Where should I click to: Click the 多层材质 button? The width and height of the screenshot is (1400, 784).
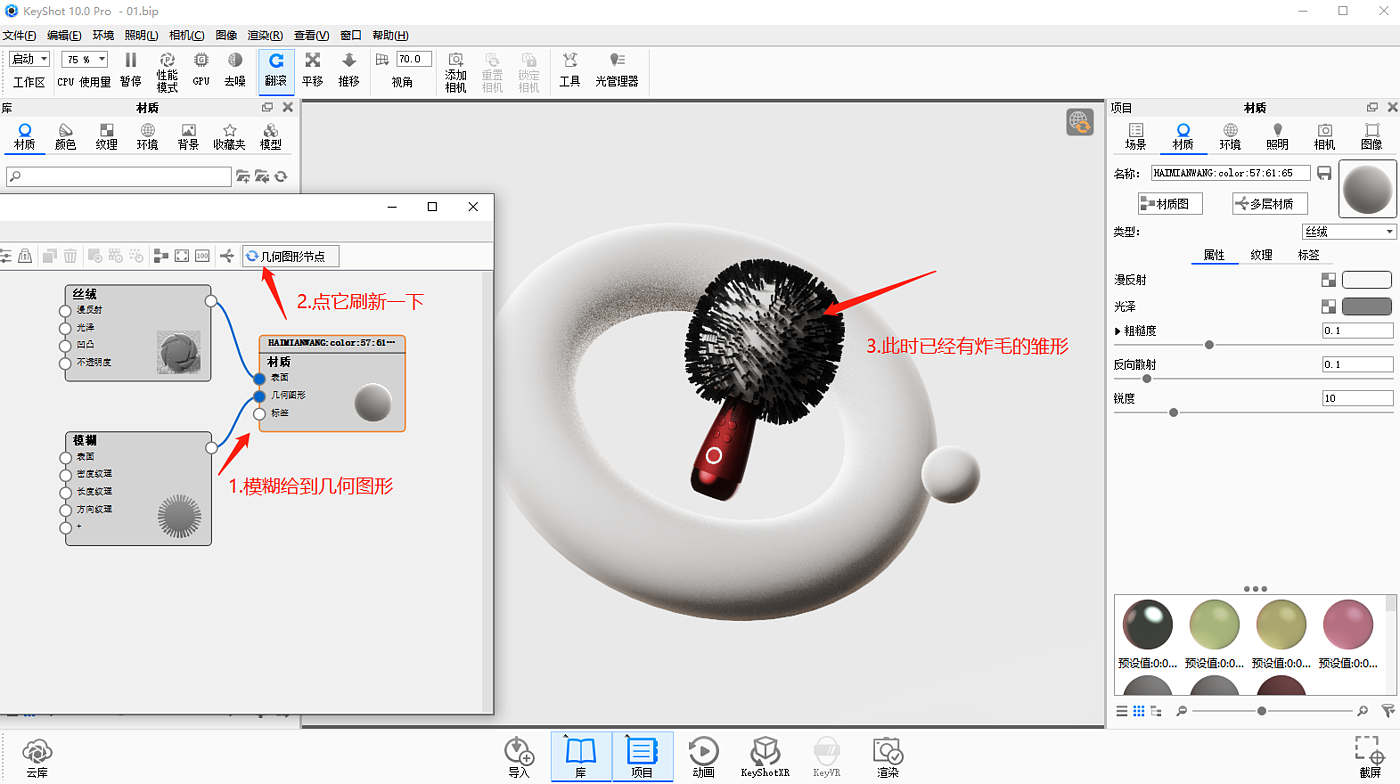tap(1270, 204)
